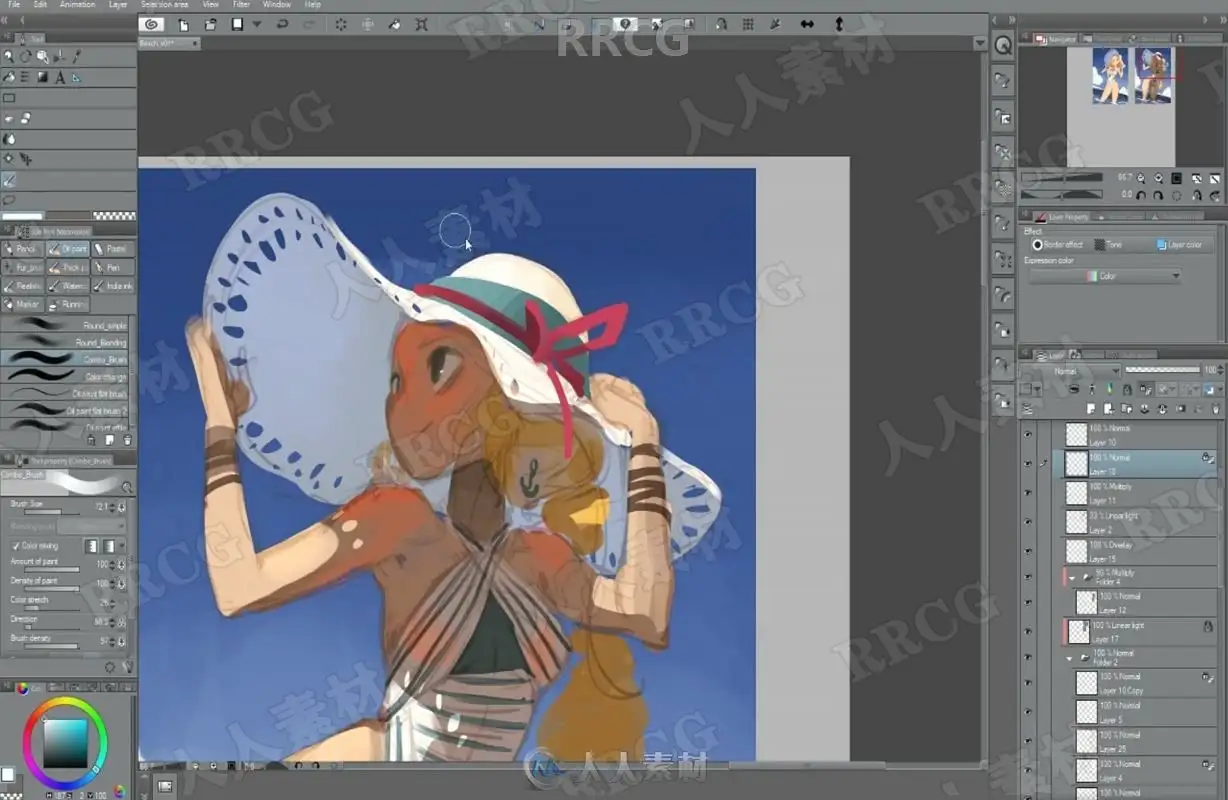Viewport: 1228px width, 800px height.
Task: Click the Clip Studio spiral icon
Action: [151, 24]
